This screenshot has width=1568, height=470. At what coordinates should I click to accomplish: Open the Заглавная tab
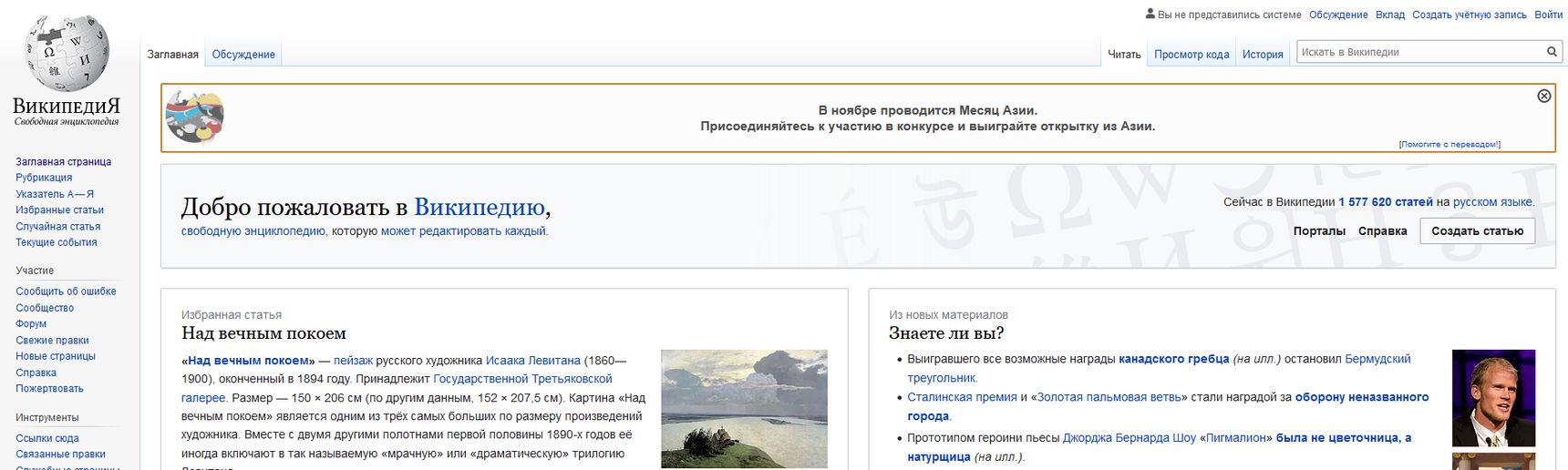(173, 55)
